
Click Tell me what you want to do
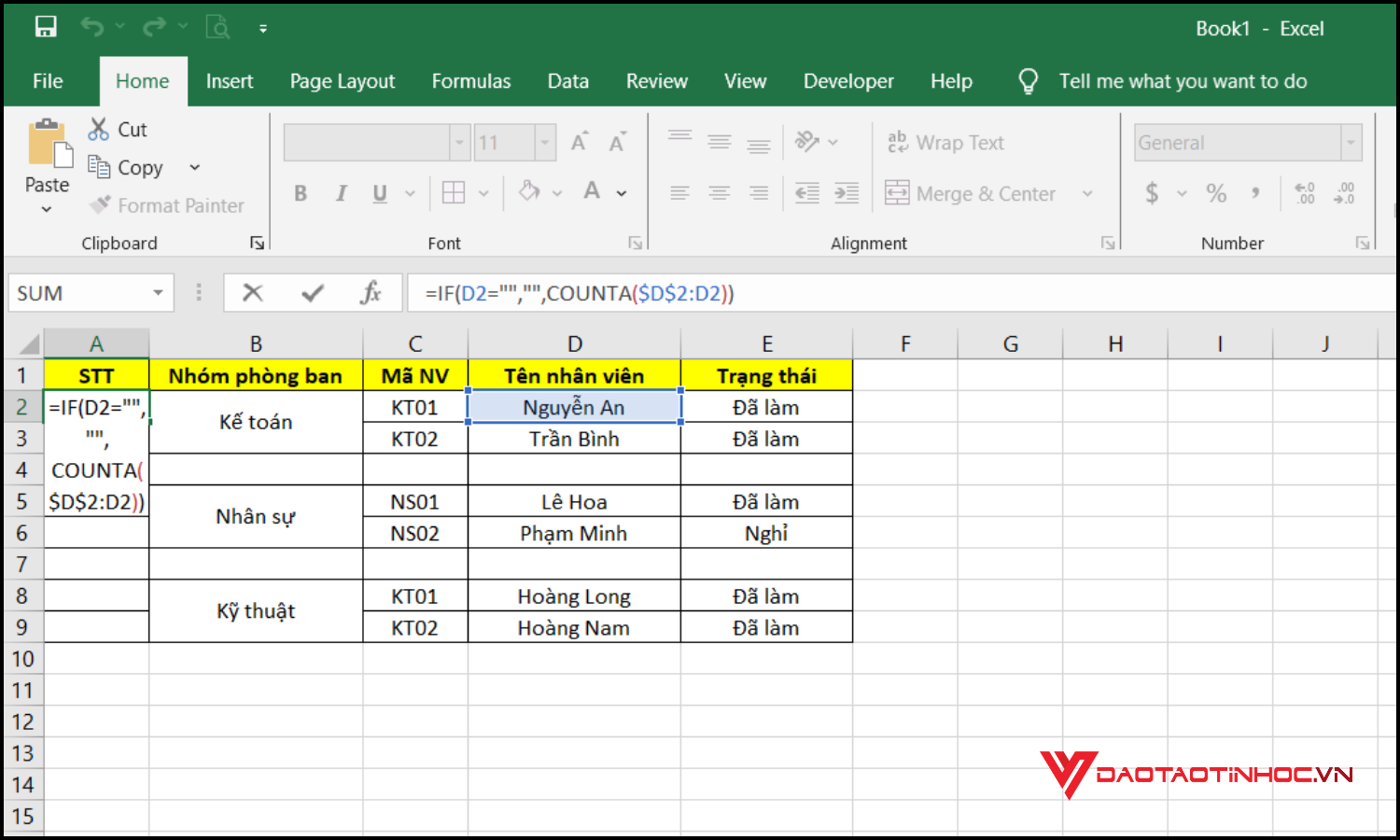(1183, 81)
